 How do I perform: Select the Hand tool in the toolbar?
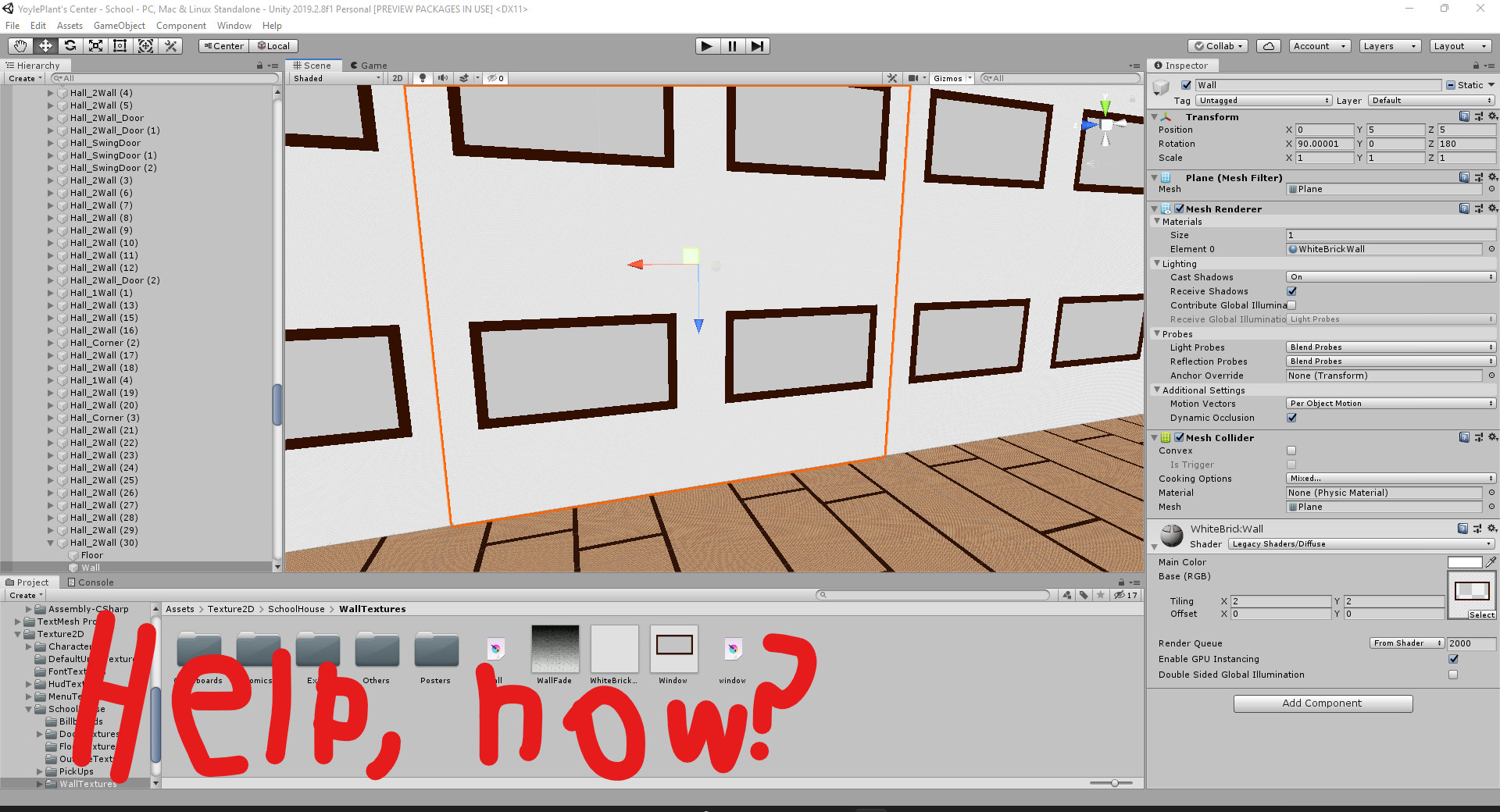(x=20, y=46)
